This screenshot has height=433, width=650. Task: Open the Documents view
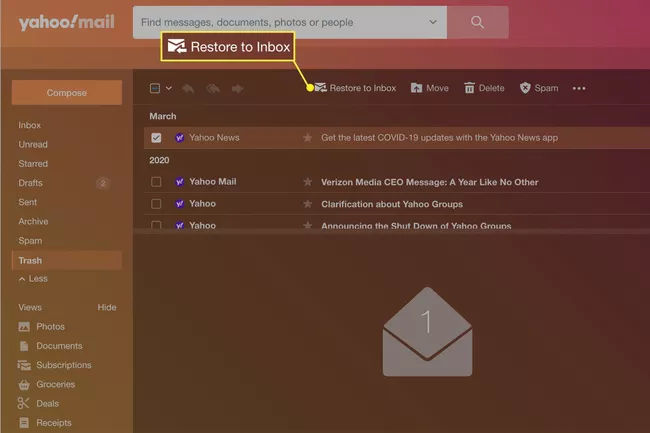click(x=50, y=346)
